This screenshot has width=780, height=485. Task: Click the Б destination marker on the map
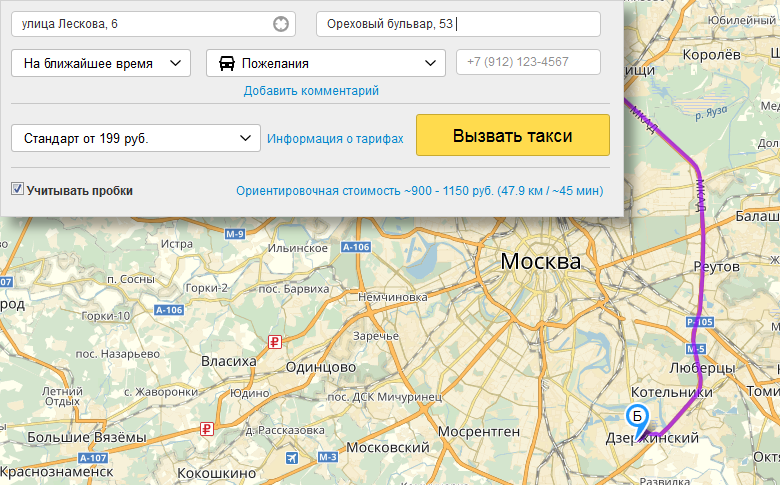(637, 421)
